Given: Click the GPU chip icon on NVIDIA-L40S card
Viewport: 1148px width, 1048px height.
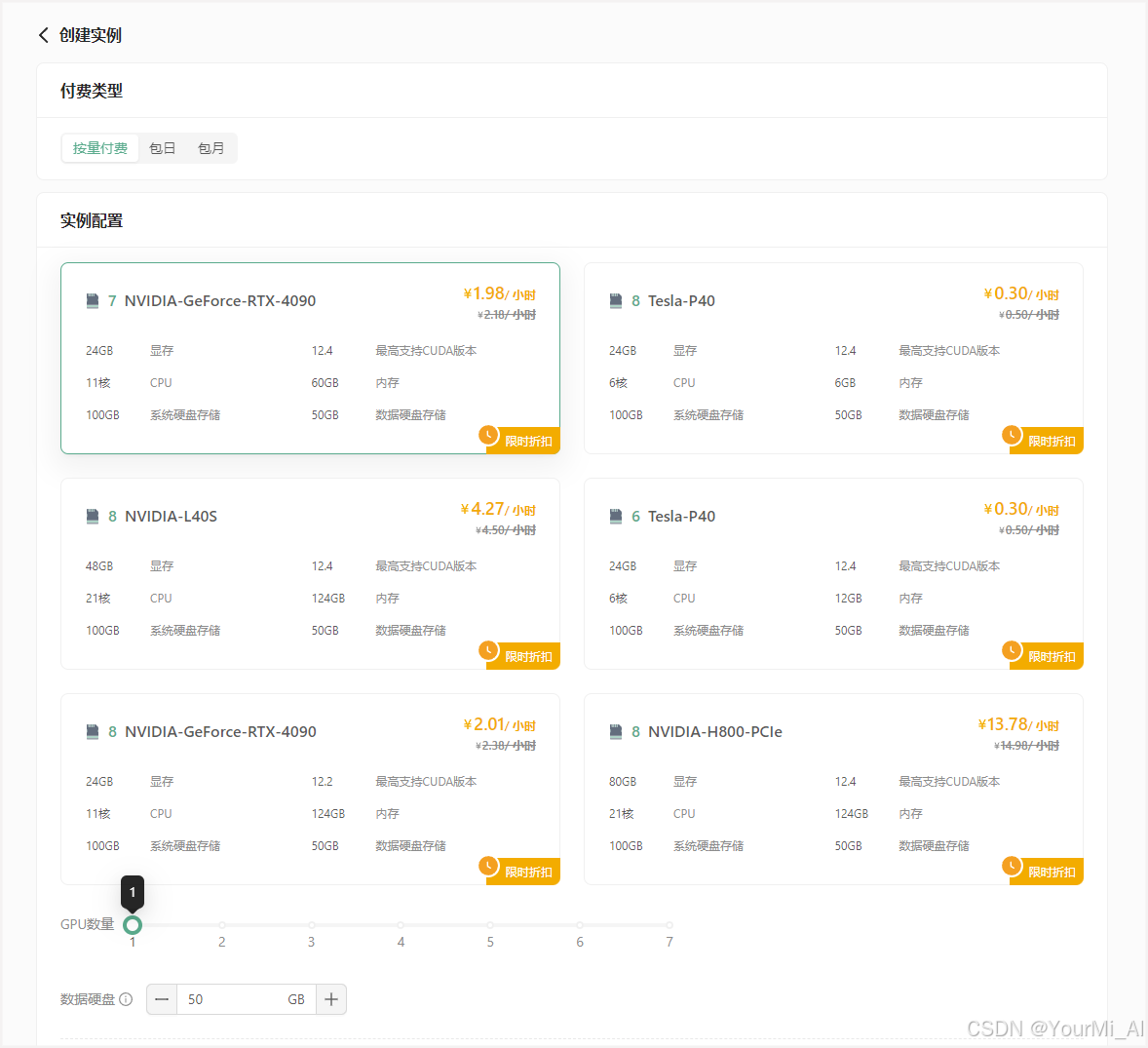Looking at the screenshot, I should [93, 516].
